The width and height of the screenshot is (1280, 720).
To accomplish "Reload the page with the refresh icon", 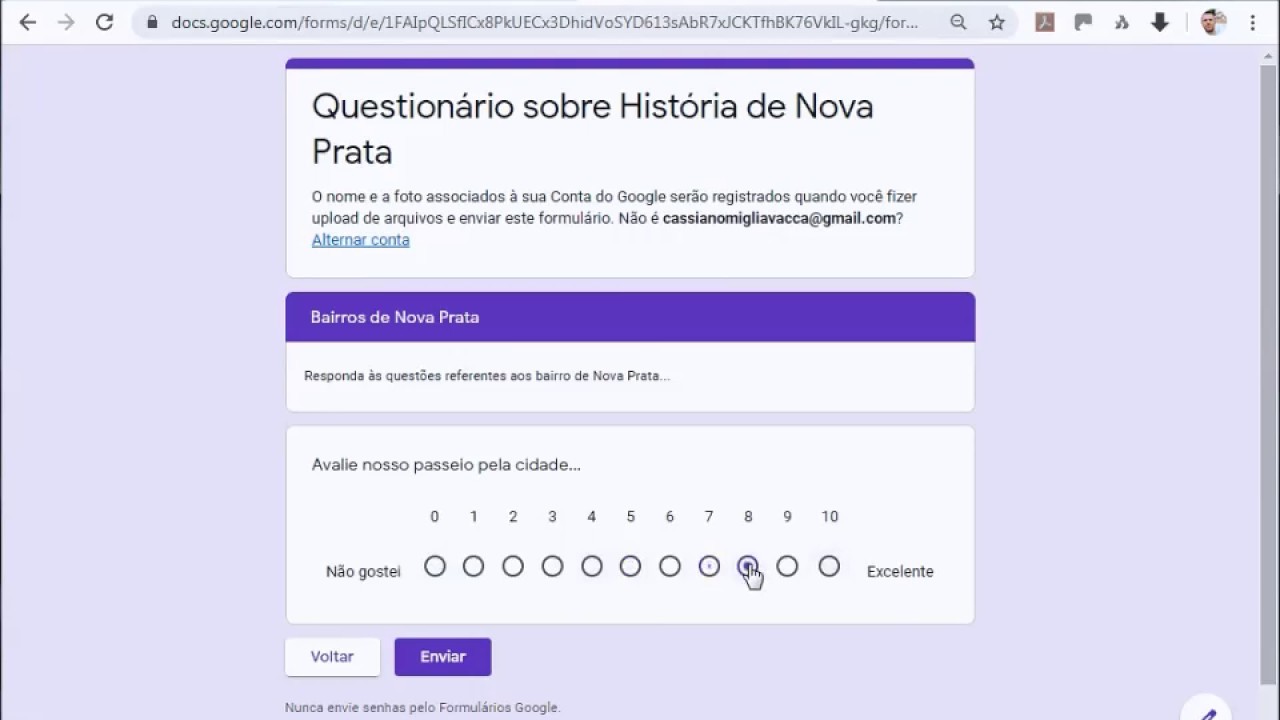I will point(104,22).
